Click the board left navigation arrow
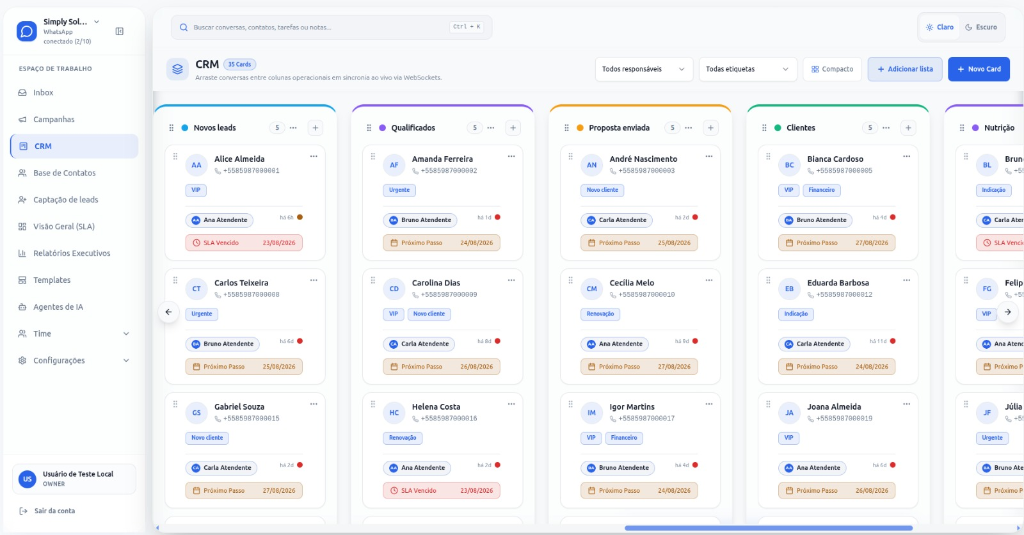This screenshot has height=535, width=1024. (168, 312)
